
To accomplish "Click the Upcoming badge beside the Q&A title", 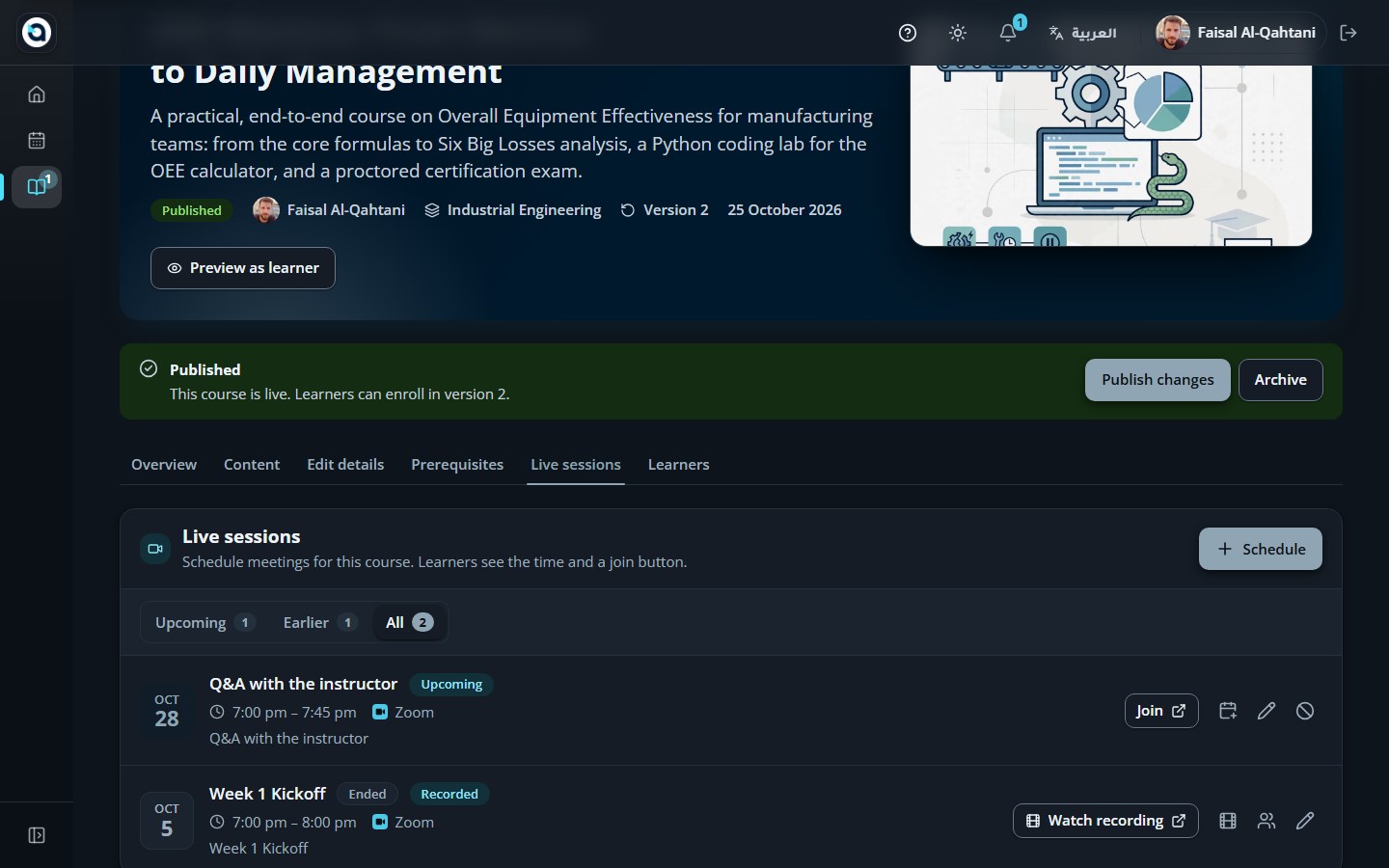I will tap(451, 685).
